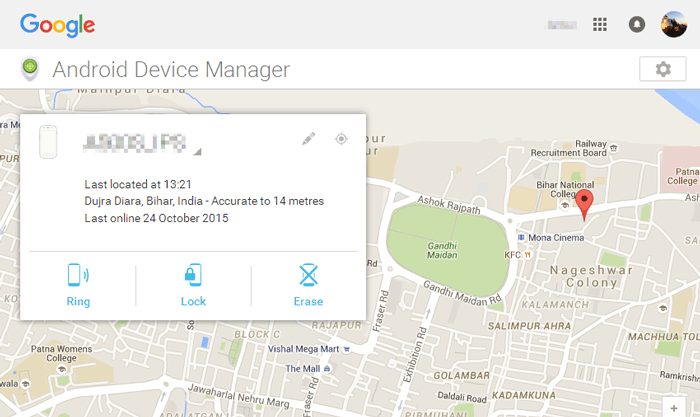Screen dimensions: 700x417
Task: Click 'Last online 24 October 2015' text
Action: 156,218
